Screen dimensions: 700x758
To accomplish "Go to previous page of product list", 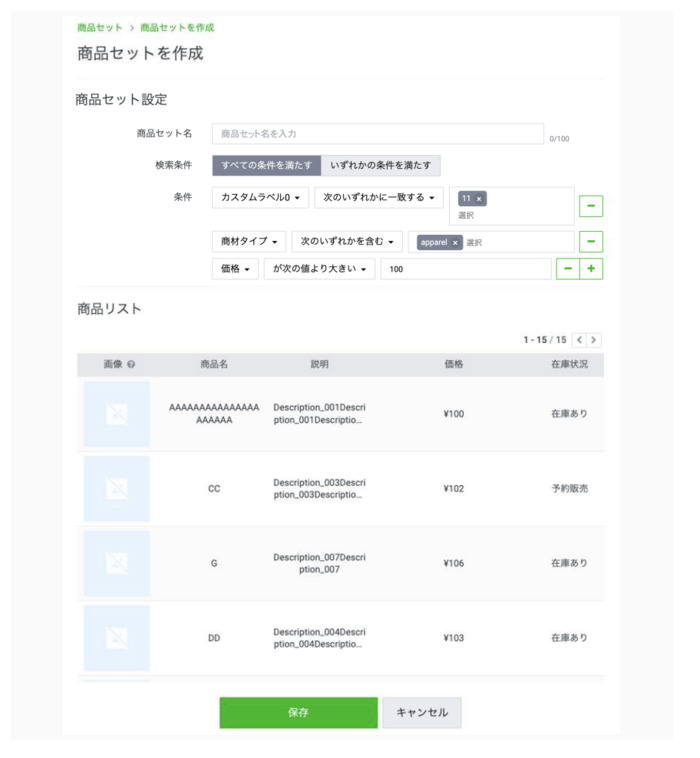I will (x=579, y=340).
